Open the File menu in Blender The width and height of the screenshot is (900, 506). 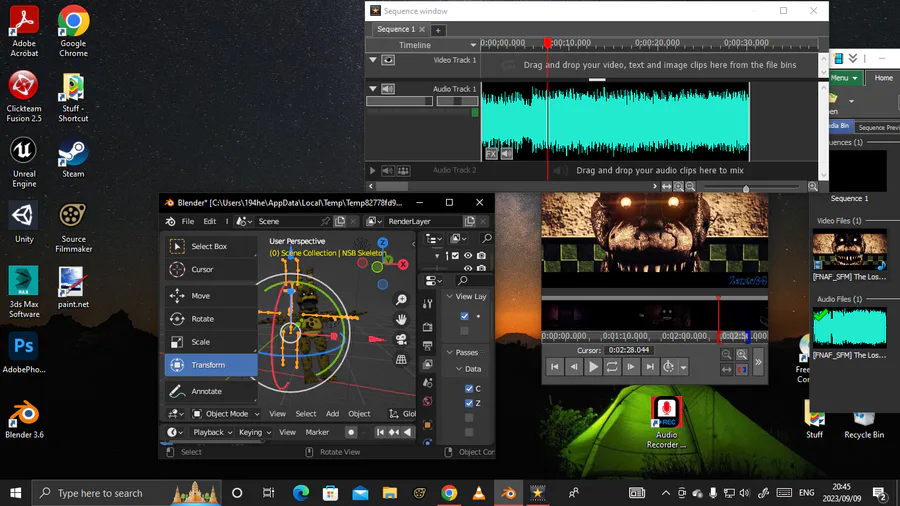click(188, 221)
